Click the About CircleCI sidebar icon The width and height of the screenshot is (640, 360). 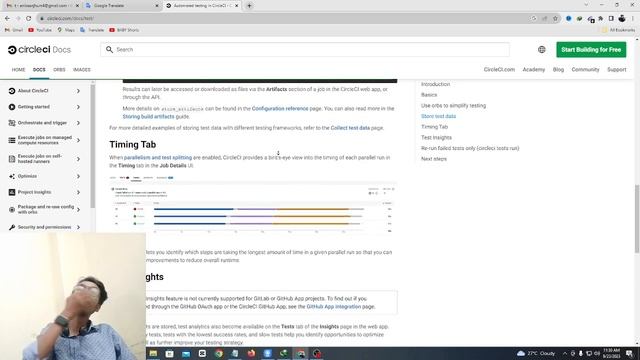point(12,91)
